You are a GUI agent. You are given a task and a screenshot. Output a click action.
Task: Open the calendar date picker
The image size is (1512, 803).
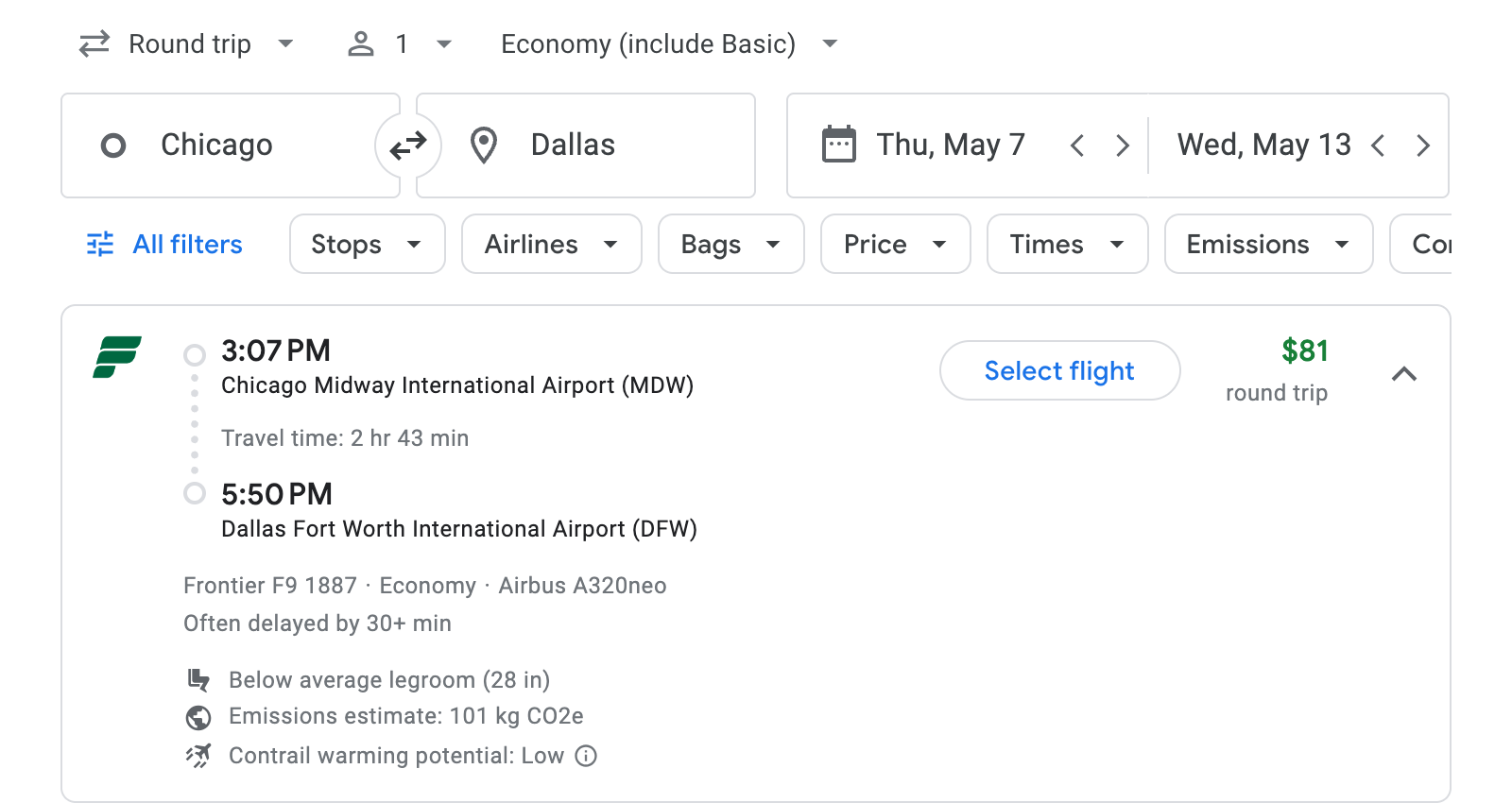[x=838, y=144]
